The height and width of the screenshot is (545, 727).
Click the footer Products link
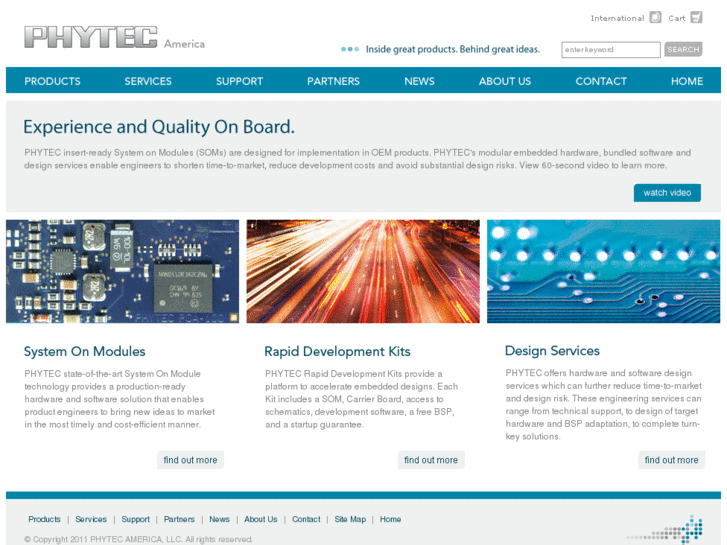[45, 519]
